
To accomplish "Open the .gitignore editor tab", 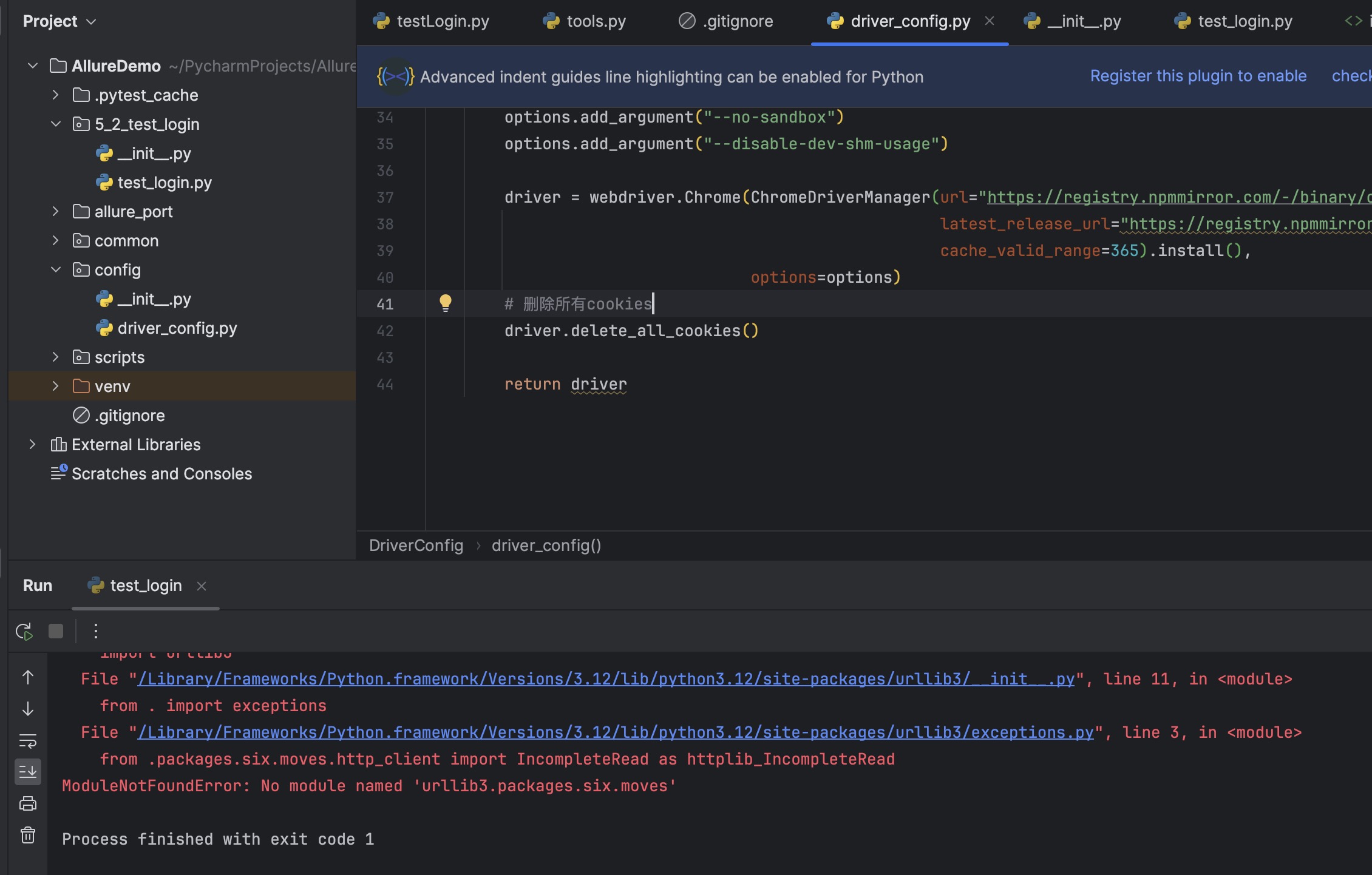I will coord(726,21).
